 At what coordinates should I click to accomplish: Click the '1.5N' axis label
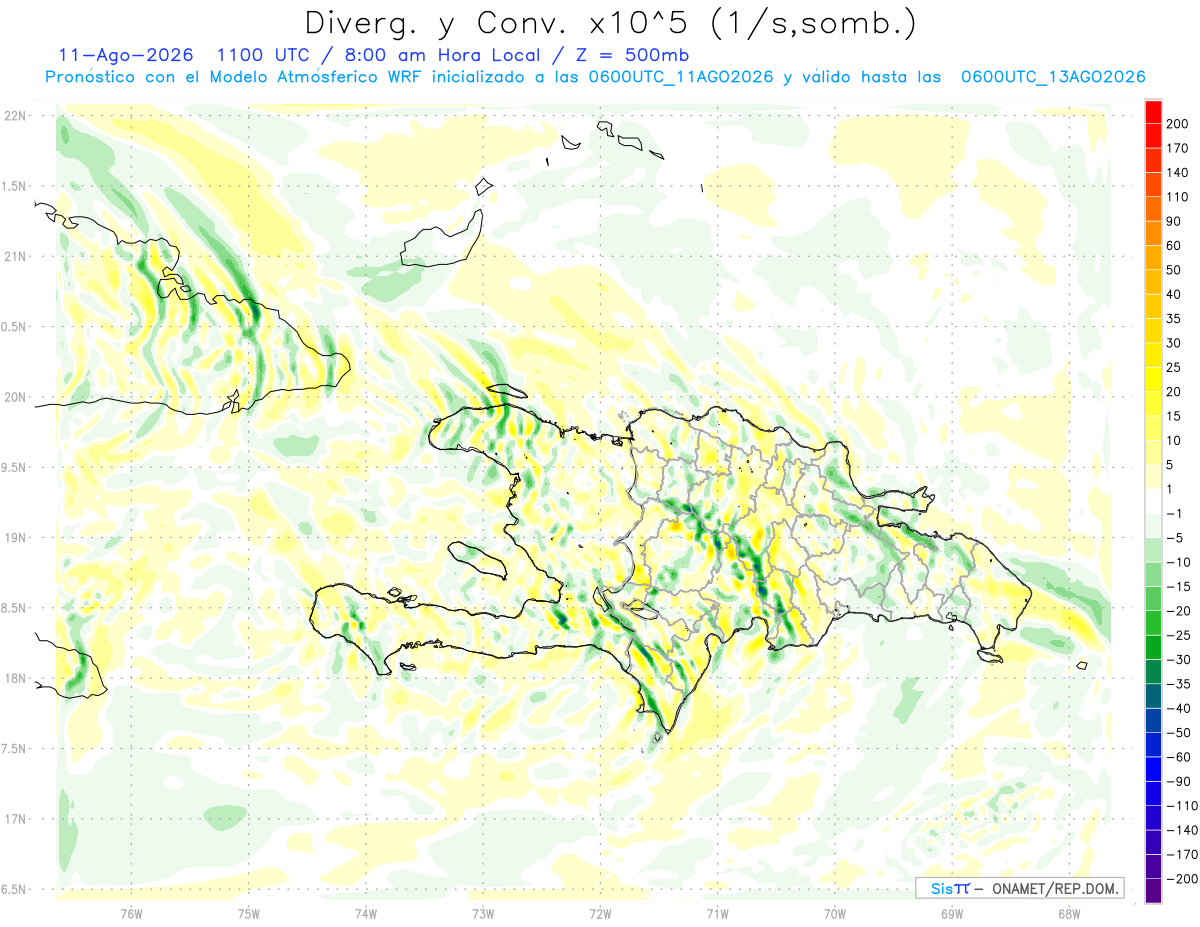click(15, 186)
